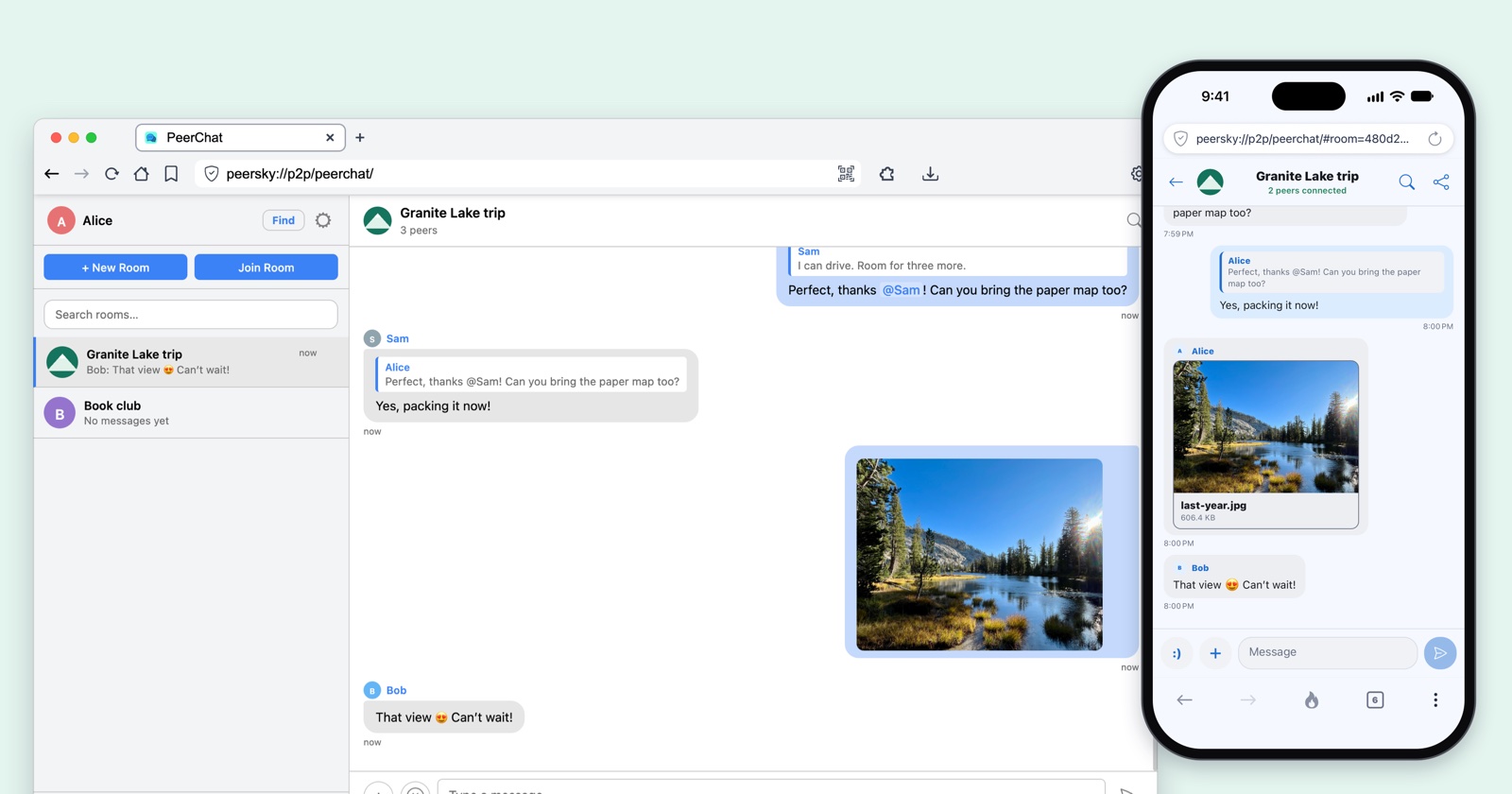Click the flame icon in phone bottom bar
This screenshot has width=1512, height=794.
click(1312, 700)
